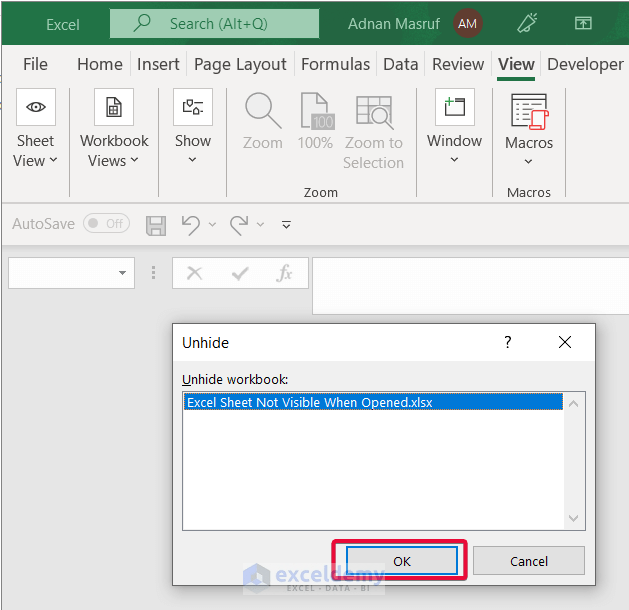Click the ribbon display options icon
The width and height of the screenshot is (629, 610).
583,23
